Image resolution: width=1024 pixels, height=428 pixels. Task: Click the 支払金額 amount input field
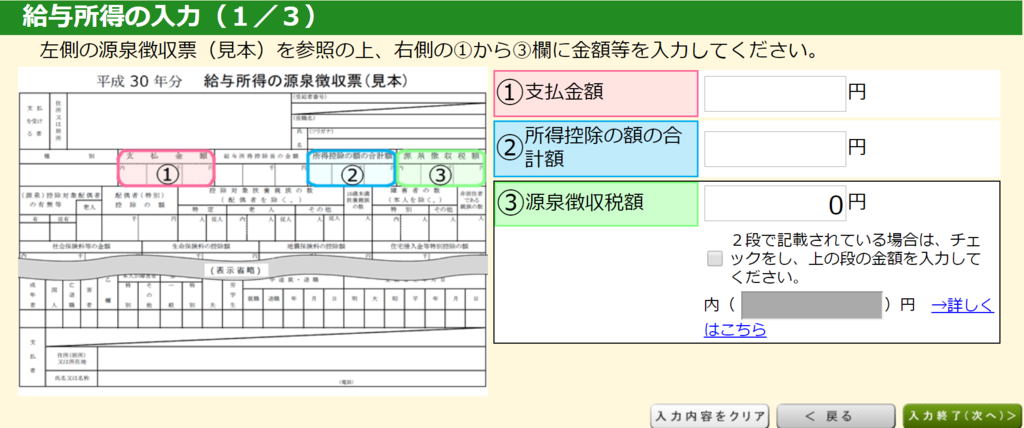point(775,93)
